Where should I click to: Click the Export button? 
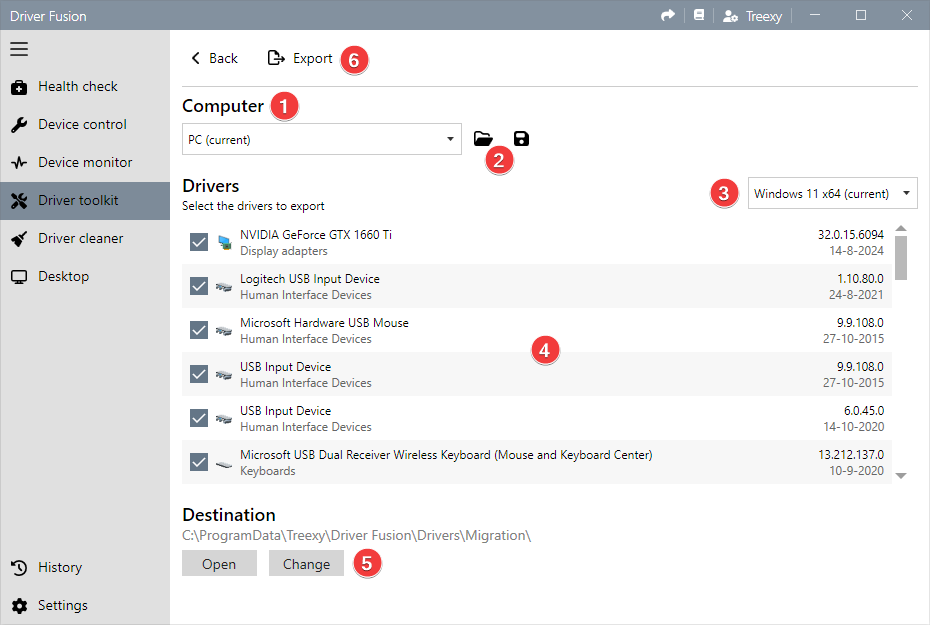(300, 58)
